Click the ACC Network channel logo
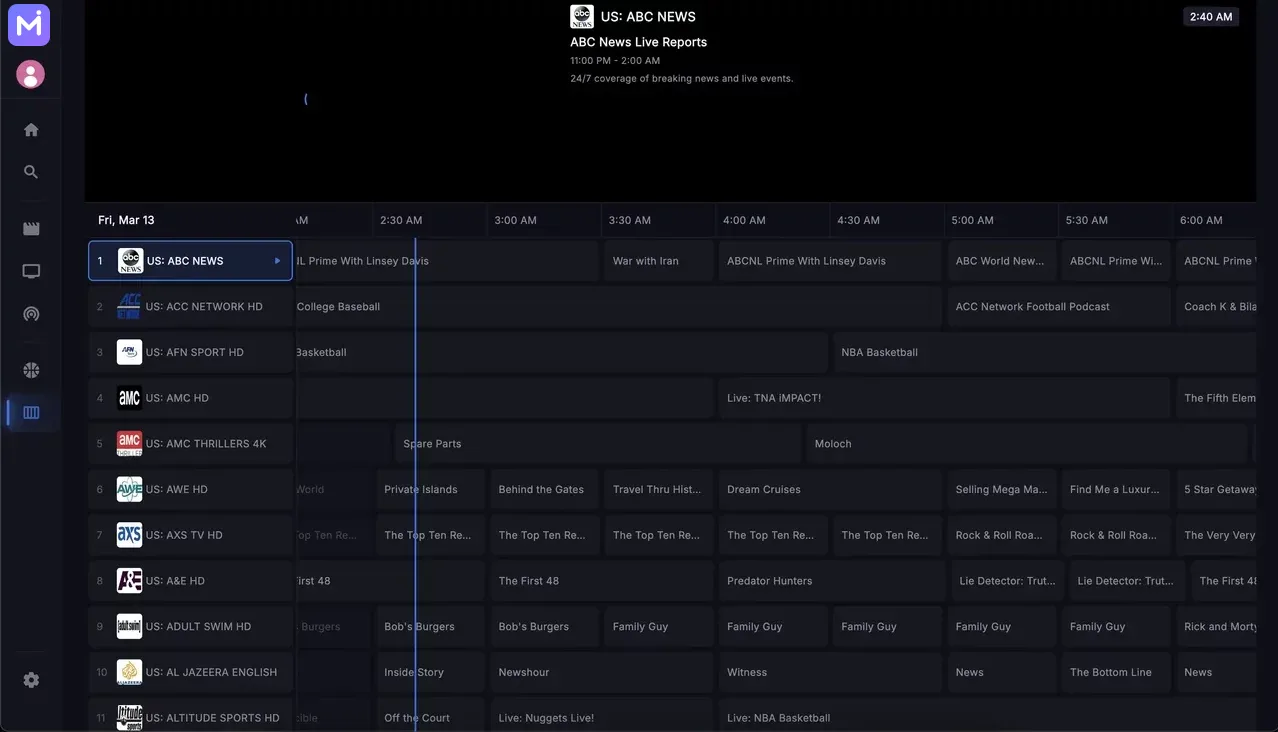 click(129, 306)
